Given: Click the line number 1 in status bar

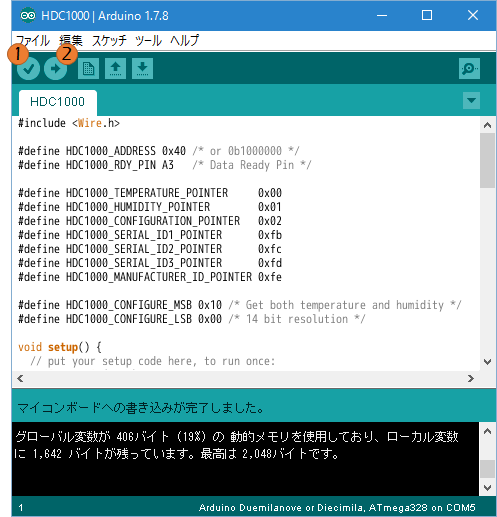Looking at the screenshot, I should pyautogui.click(x=21, y=508).
